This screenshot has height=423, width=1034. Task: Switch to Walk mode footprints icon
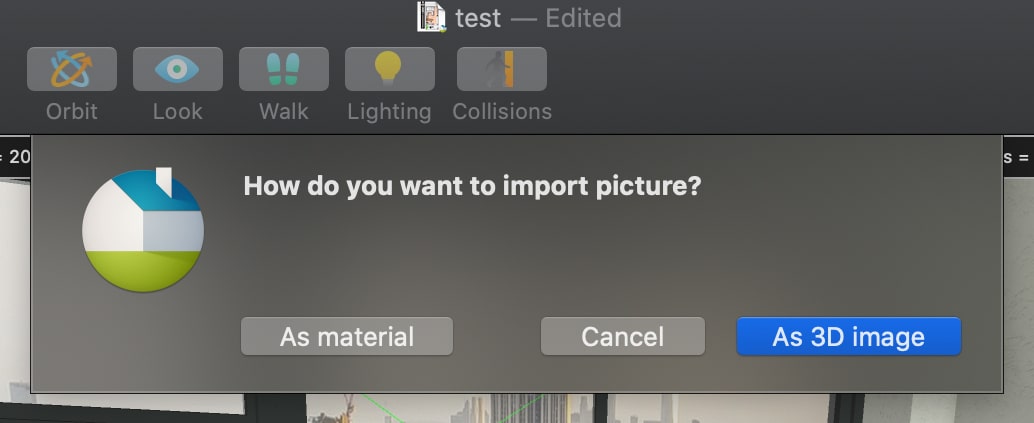tap(284, 69)
